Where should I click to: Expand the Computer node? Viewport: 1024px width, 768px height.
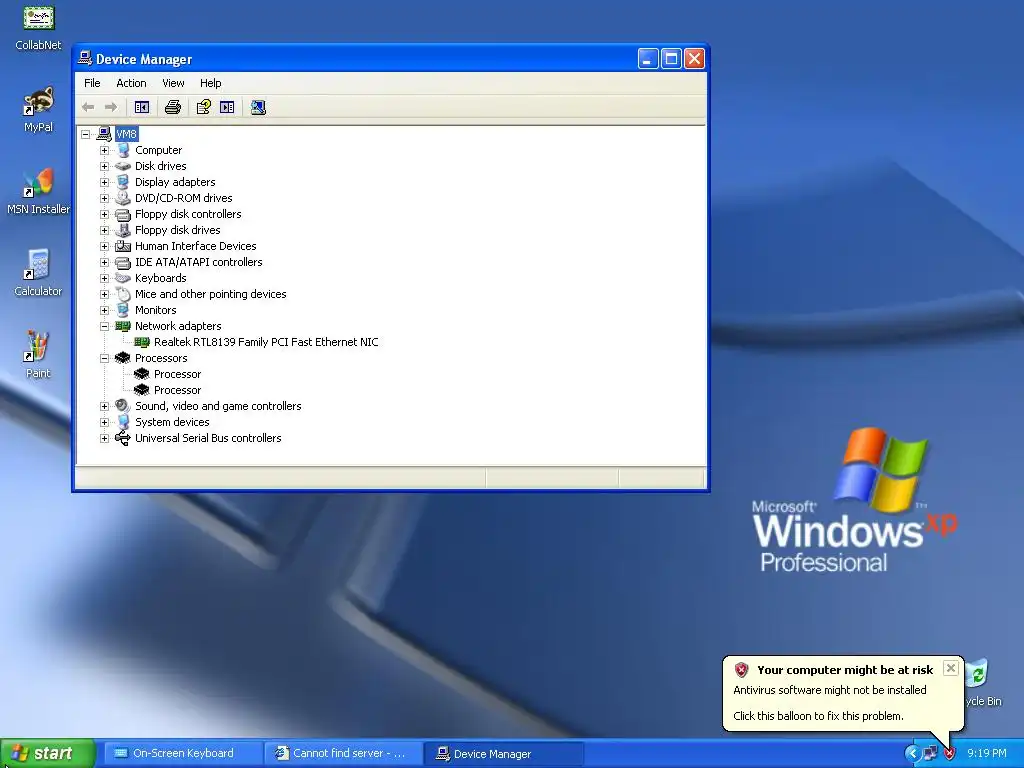[104, 150]
